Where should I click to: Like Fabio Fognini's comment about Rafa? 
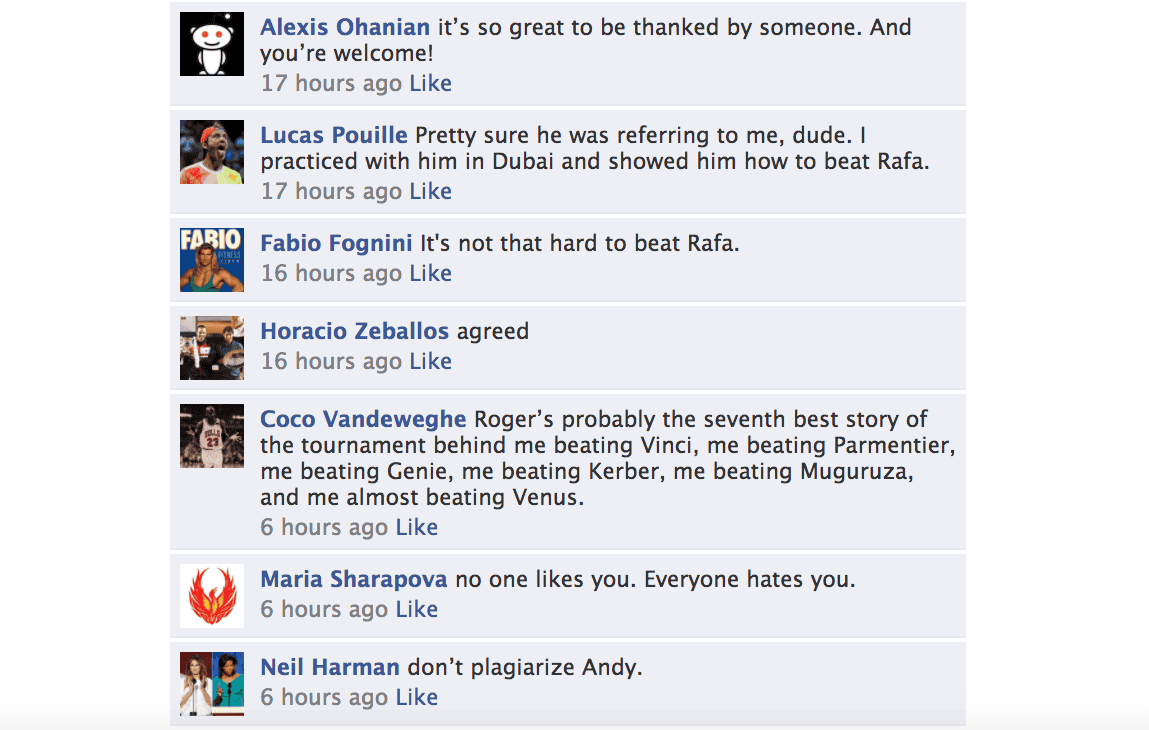coord(431,274)
